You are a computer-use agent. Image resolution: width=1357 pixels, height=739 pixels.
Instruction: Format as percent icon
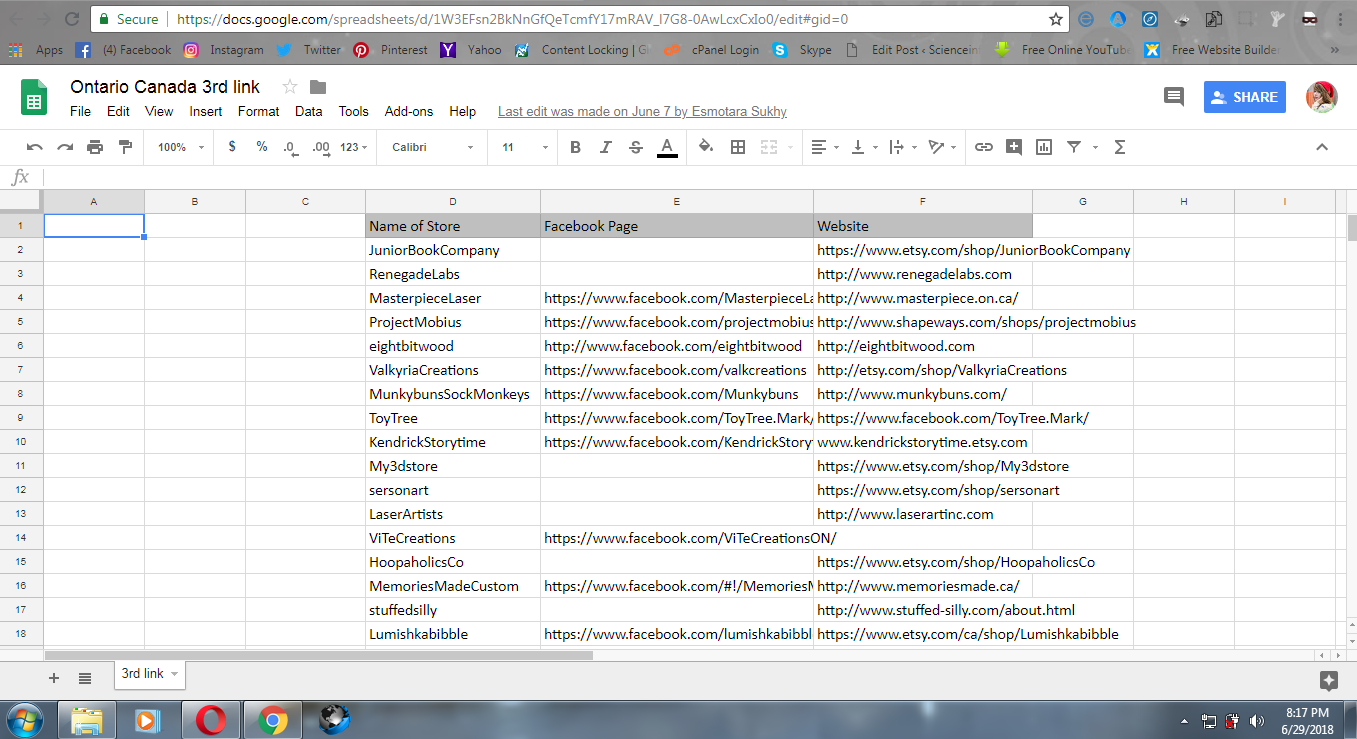262,147
